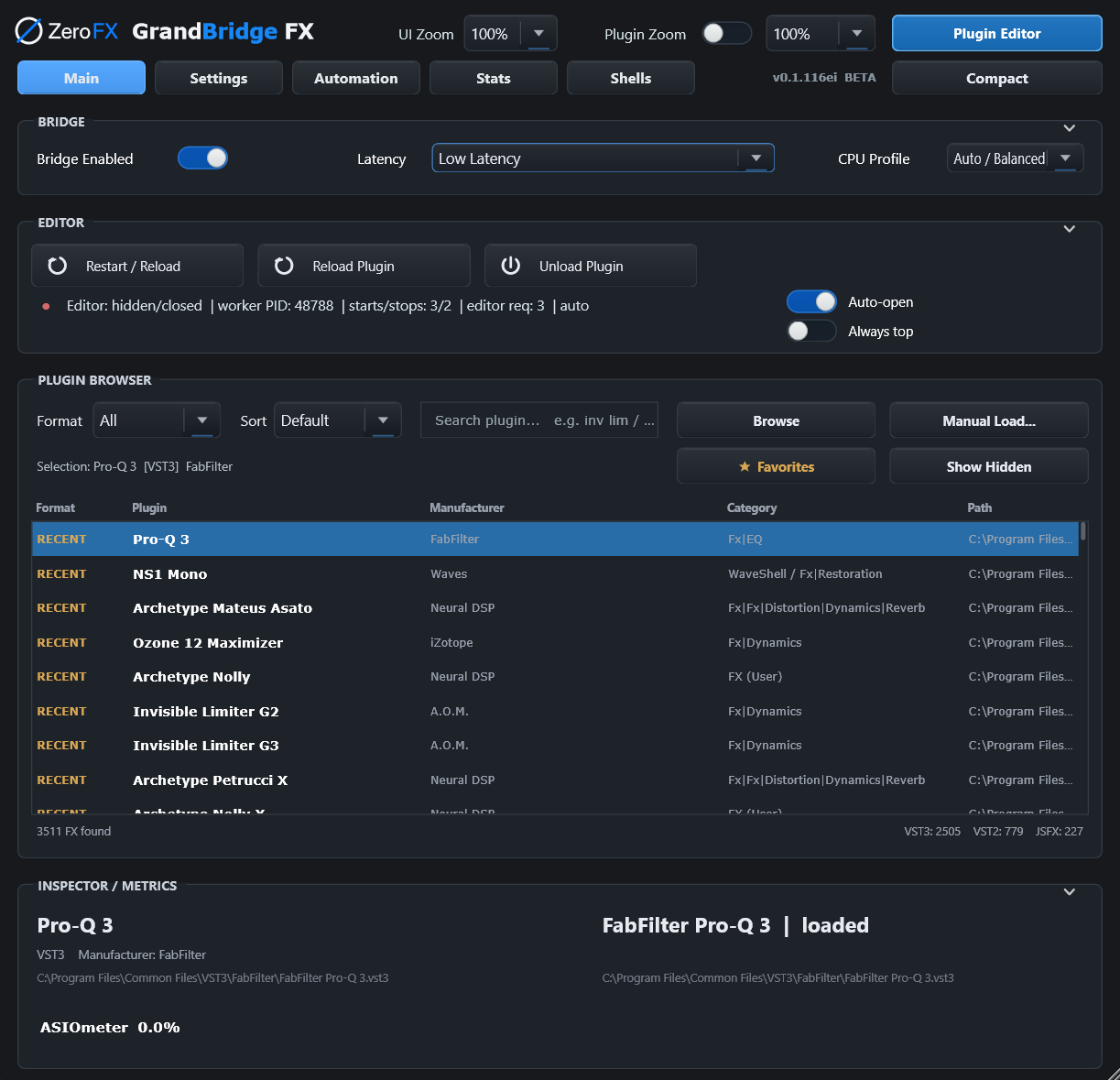
Task: Click the ZeroFX logo icon
Action: coord(29,31)
